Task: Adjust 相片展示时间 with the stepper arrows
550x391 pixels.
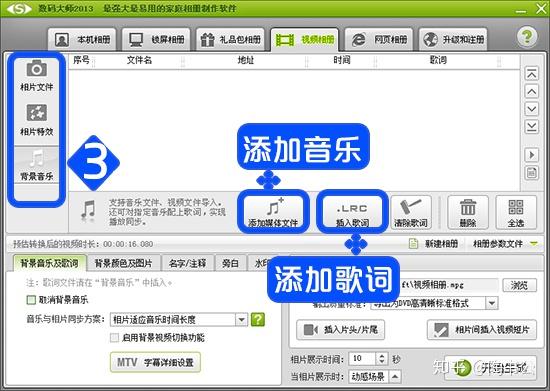Action: pyautogui.click(x=382, y=358)
